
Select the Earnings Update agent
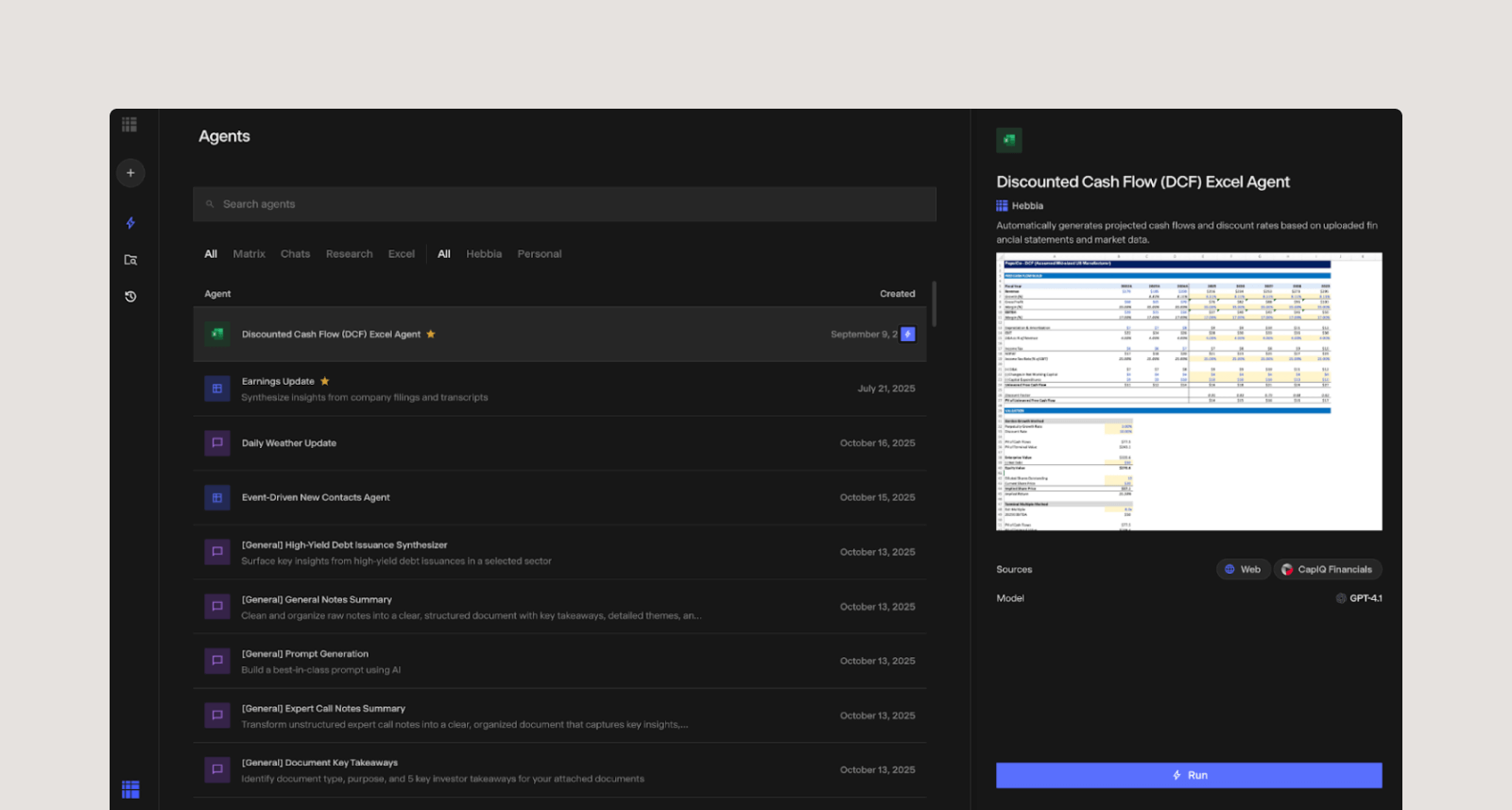[559, 388]
